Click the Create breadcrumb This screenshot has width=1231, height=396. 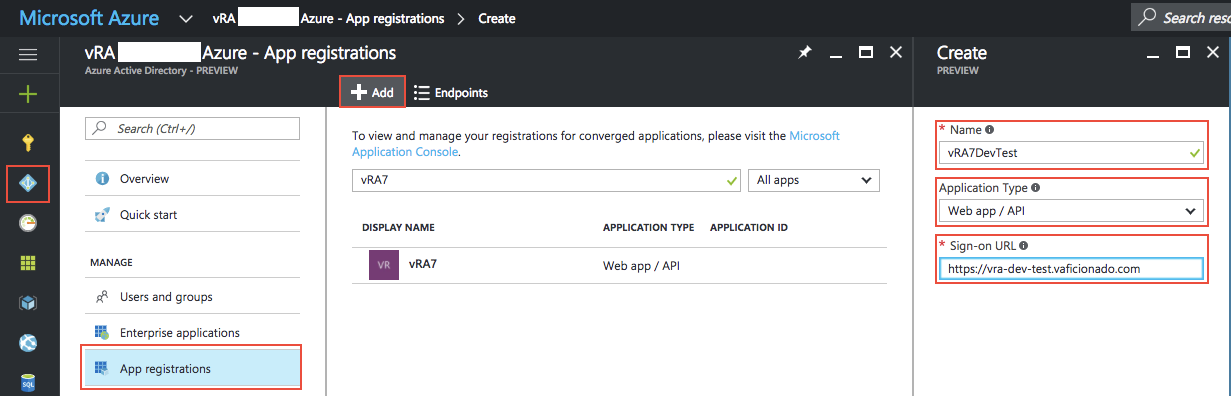pyautogui.click(x=497, y=18)
